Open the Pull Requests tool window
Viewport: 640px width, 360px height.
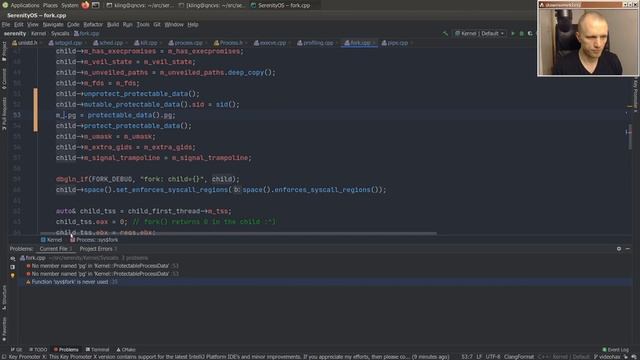tap(4, 113)
